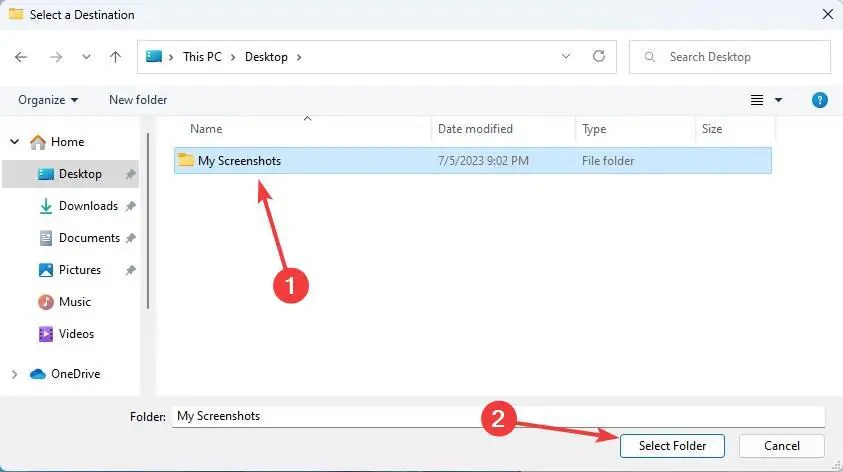Expand the OneDrive tree node

(x=15, y=374)
